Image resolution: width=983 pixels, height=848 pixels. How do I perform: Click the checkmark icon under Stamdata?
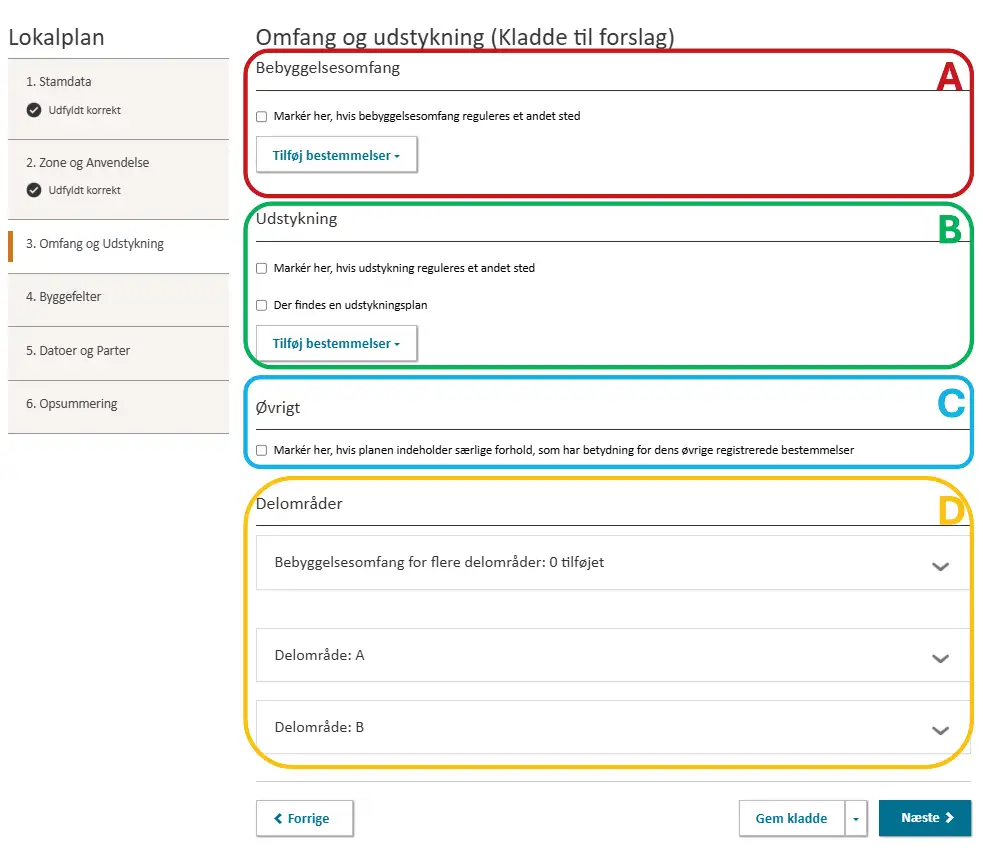34,110
